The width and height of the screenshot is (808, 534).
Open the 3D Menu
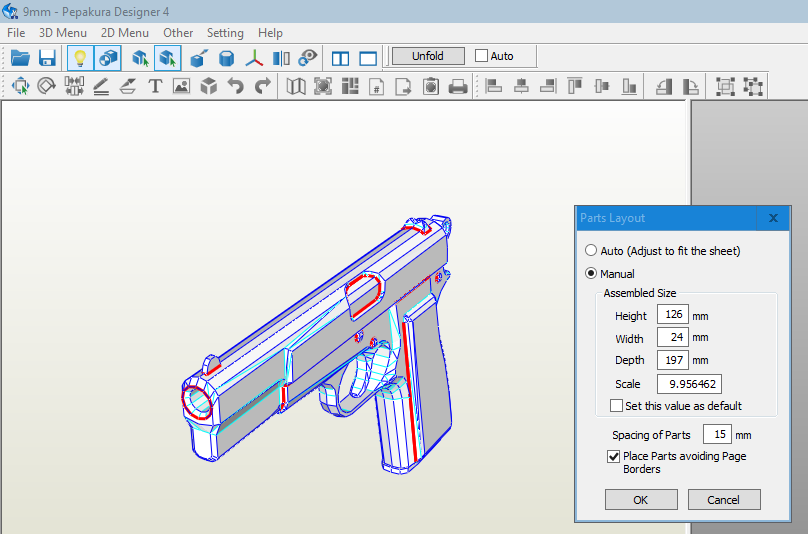pyautogui.click(x=63, y=33)
